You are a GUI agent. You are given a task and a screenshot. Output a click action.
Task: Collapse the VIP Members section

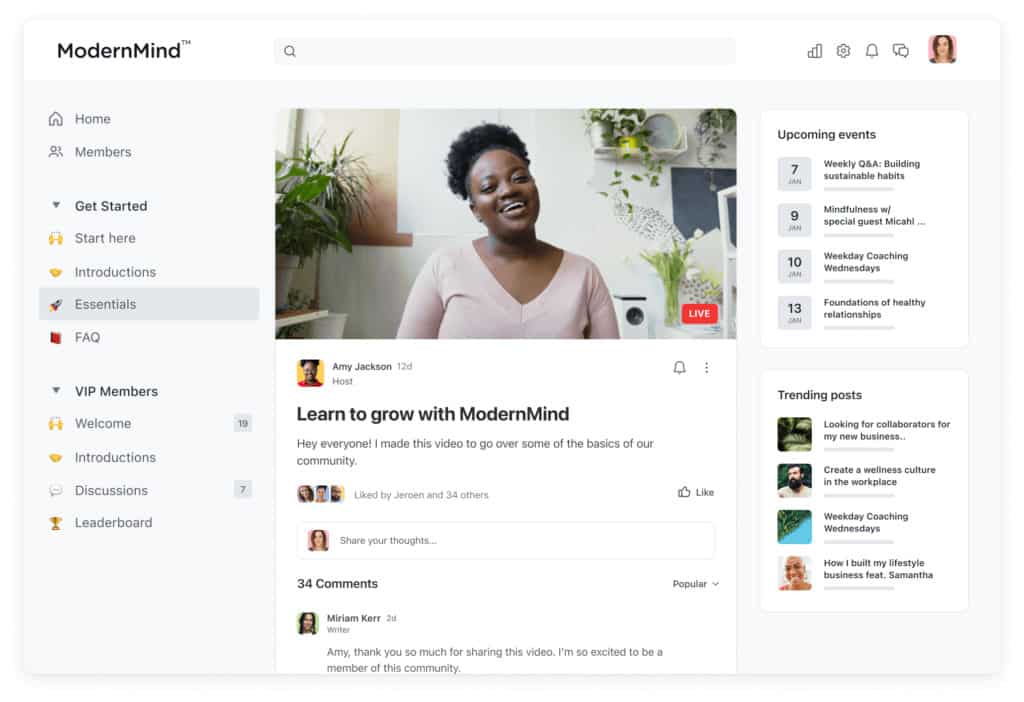coord(56,391)
